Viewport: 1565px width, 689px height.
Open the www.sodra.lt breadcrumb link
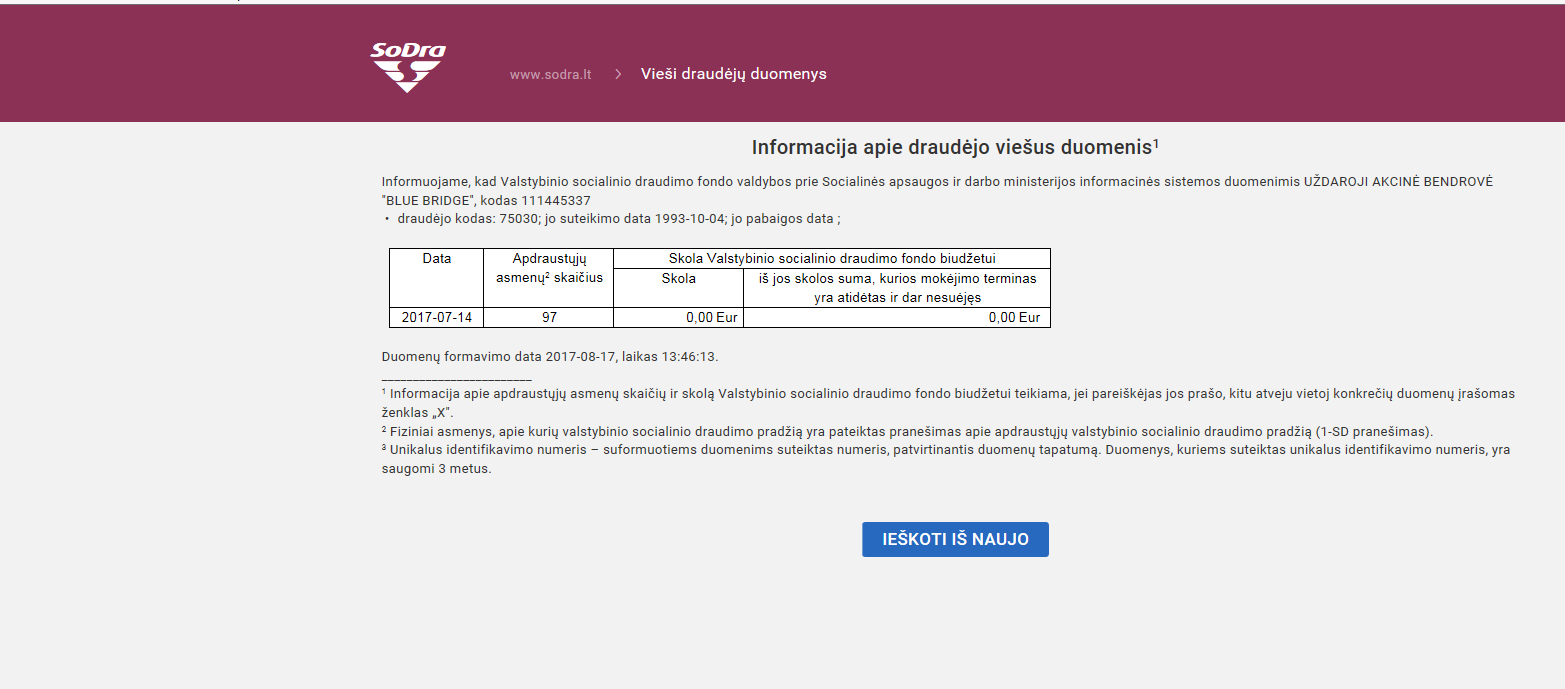[550, 75]
